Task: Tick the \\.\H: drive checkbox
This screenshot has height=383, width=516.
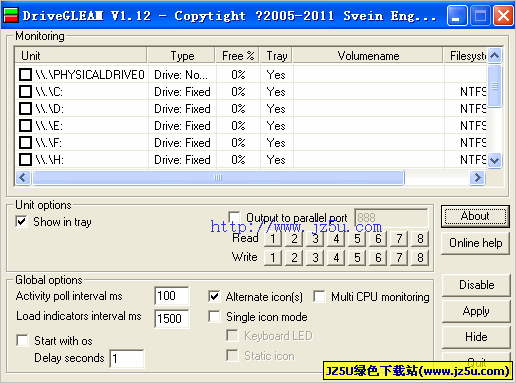Action: (x=25, y=159)
